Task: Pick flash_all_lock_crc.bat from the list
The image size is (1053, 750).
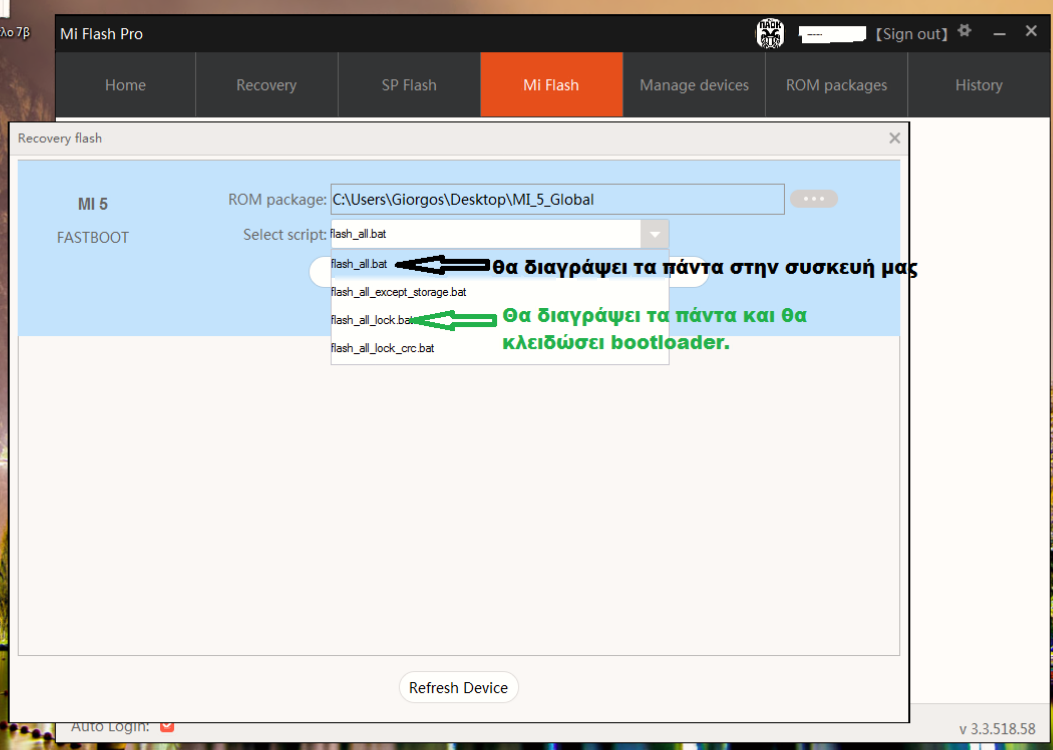Action: click(x=382, y=348)
